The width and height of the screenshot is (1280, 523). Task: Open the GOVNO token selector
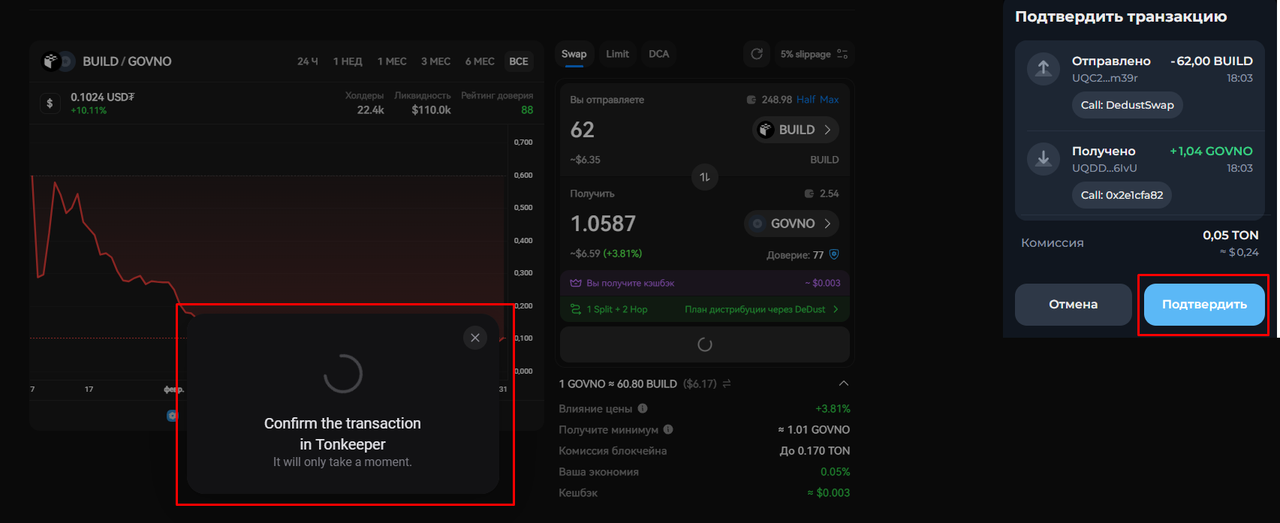[791, 223]
